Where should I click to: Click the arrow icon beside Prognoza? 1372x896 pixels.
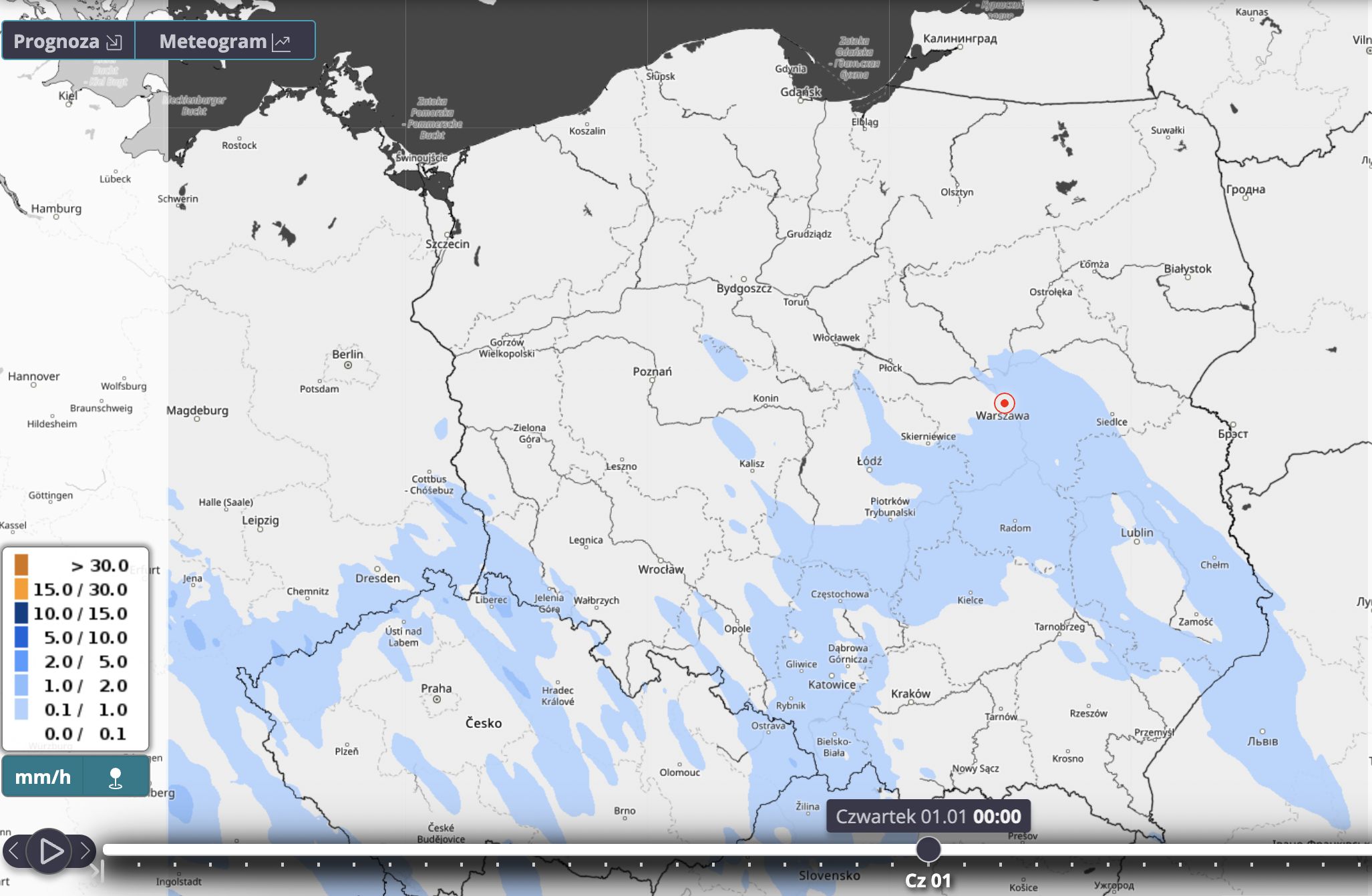pos(115,43)
